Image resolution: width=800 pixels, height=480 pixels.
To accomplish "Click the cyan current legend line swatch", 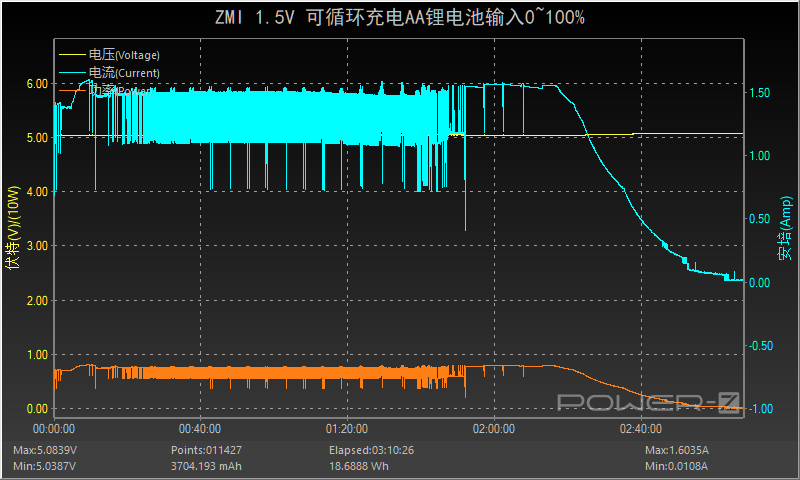I will pyautogui.click(x=72, y=73).
